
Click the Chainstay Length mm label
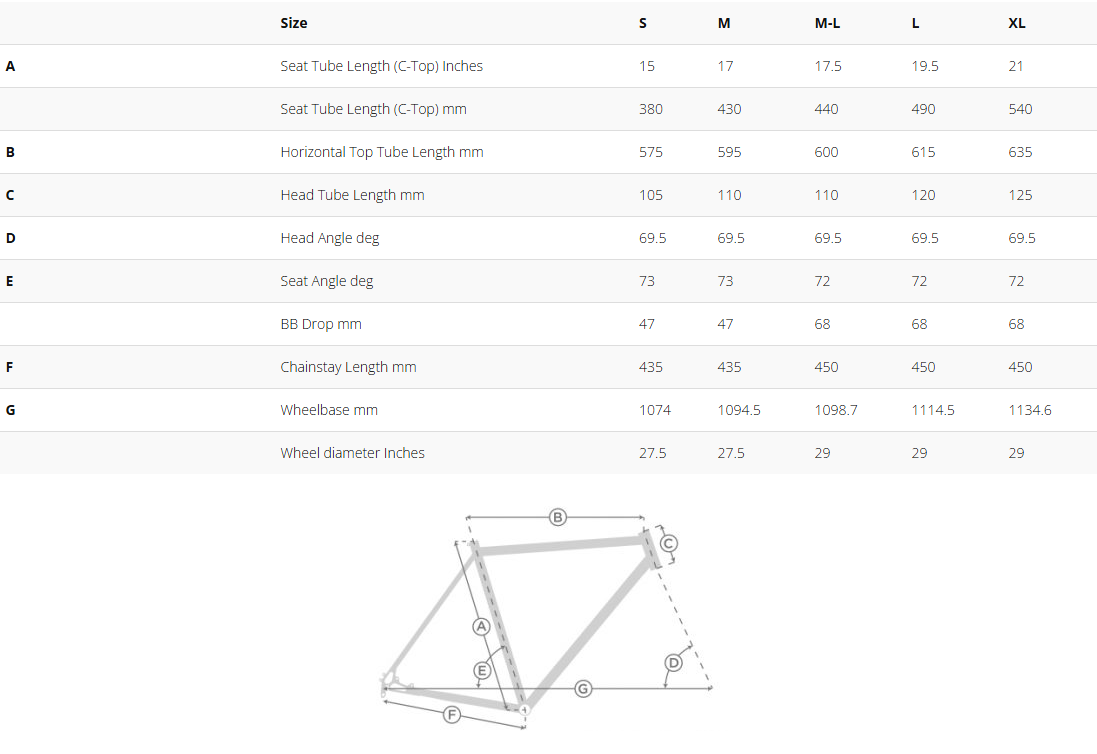tap(348, 367)
